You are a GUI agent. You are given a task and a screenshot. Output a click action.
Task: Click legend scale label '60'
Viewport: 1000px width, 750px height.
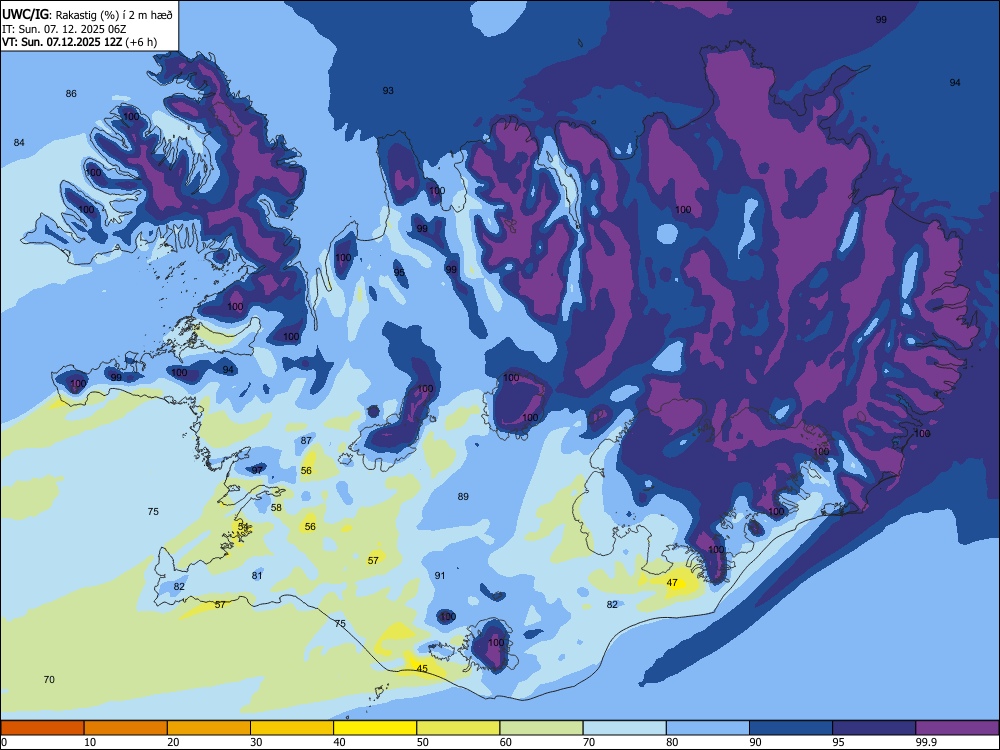tap(506, 742)
